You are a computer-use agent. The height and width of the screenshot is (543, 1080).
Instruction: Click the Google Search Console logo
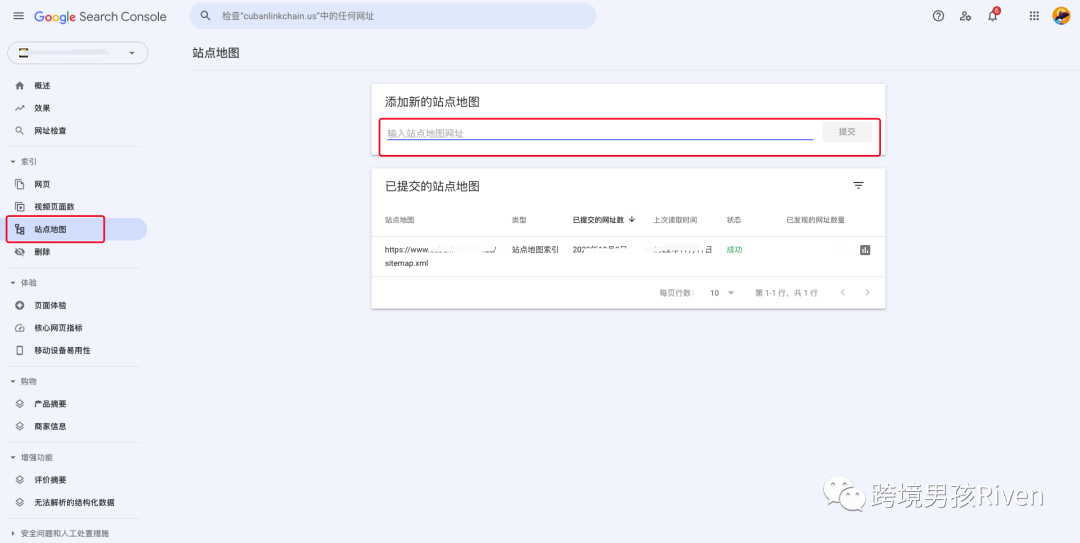101,17
